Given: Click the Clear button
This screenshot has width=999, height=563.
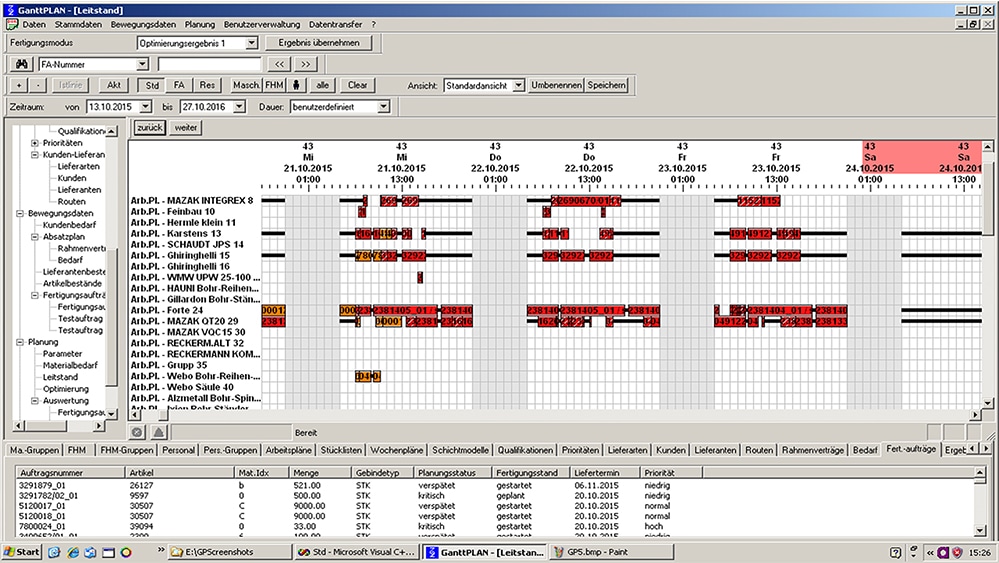Looking at the screenshot, I should point(357,85).
